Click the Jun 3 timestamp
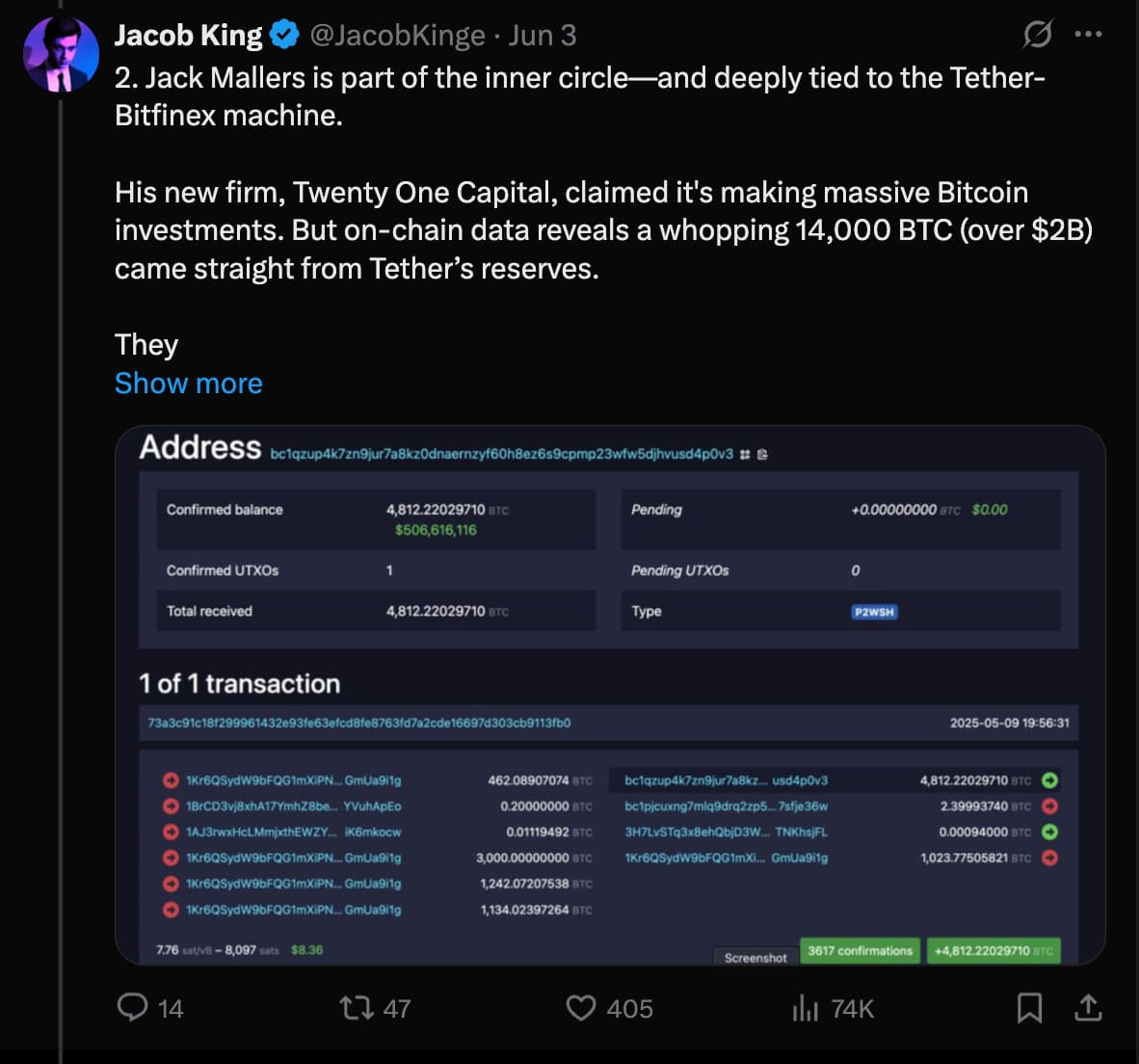The image size is (1139, 1064). pos(543,36)
